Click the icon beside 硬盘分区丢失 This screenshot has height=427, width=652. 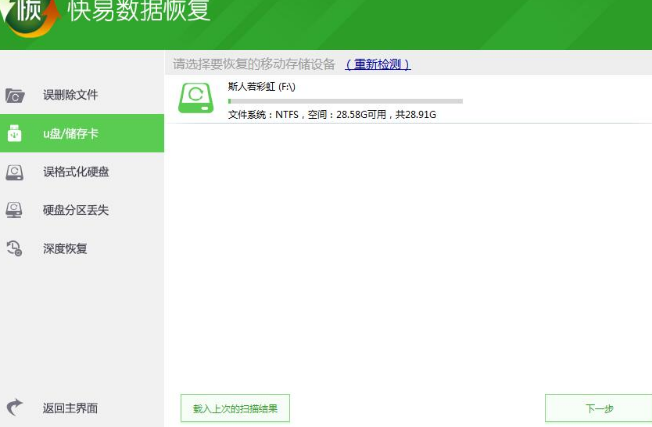pos(15,210)
